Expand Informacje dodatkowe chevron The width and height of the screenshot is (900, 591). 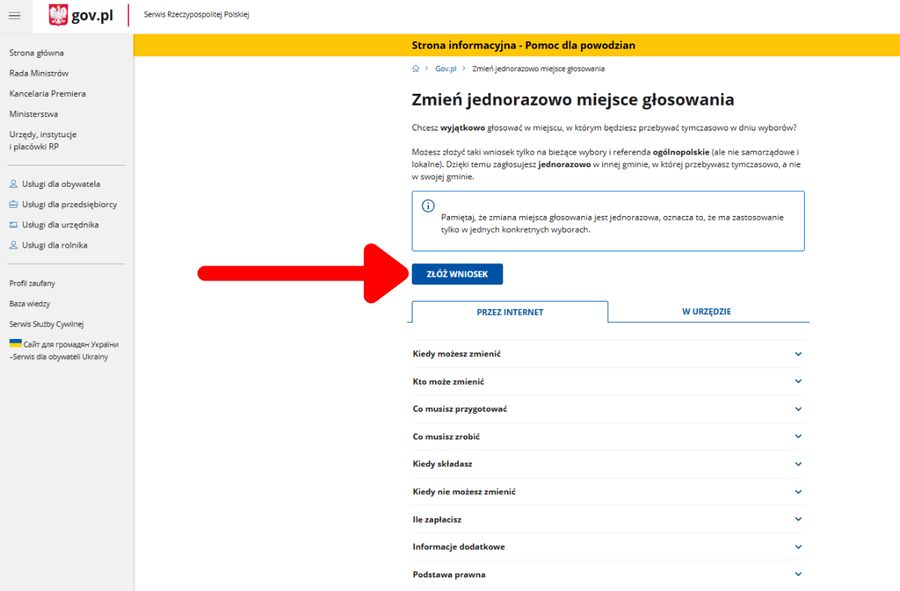click(x=798, y=547)
